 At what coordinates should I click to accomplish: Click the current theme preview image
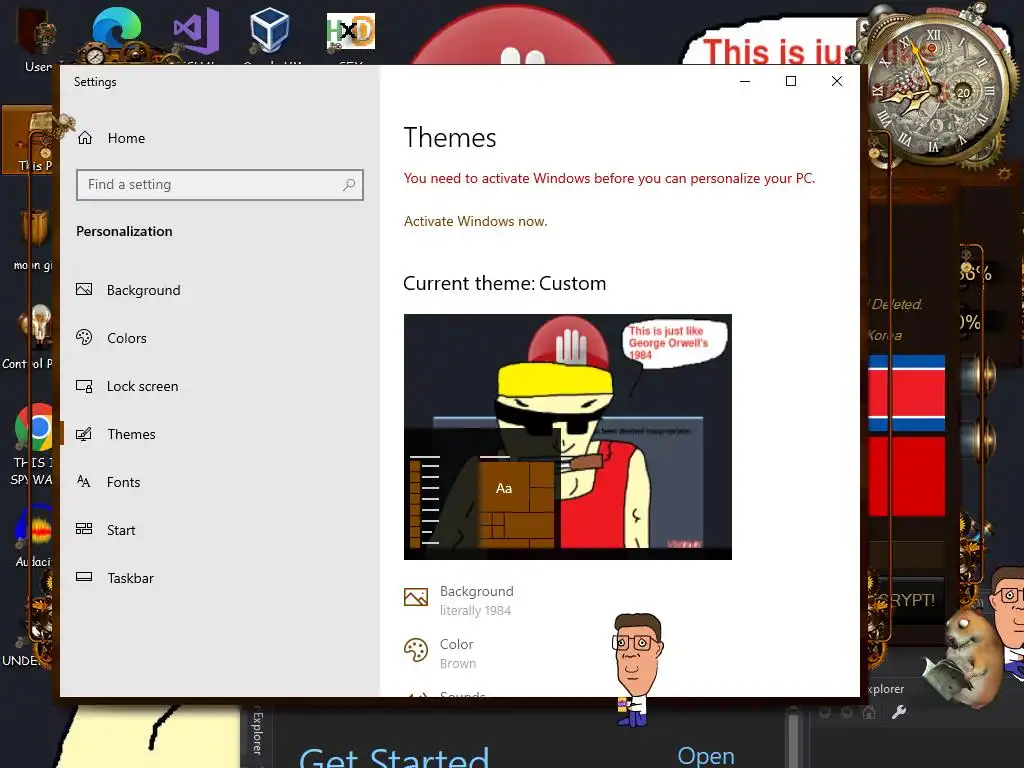568,437
